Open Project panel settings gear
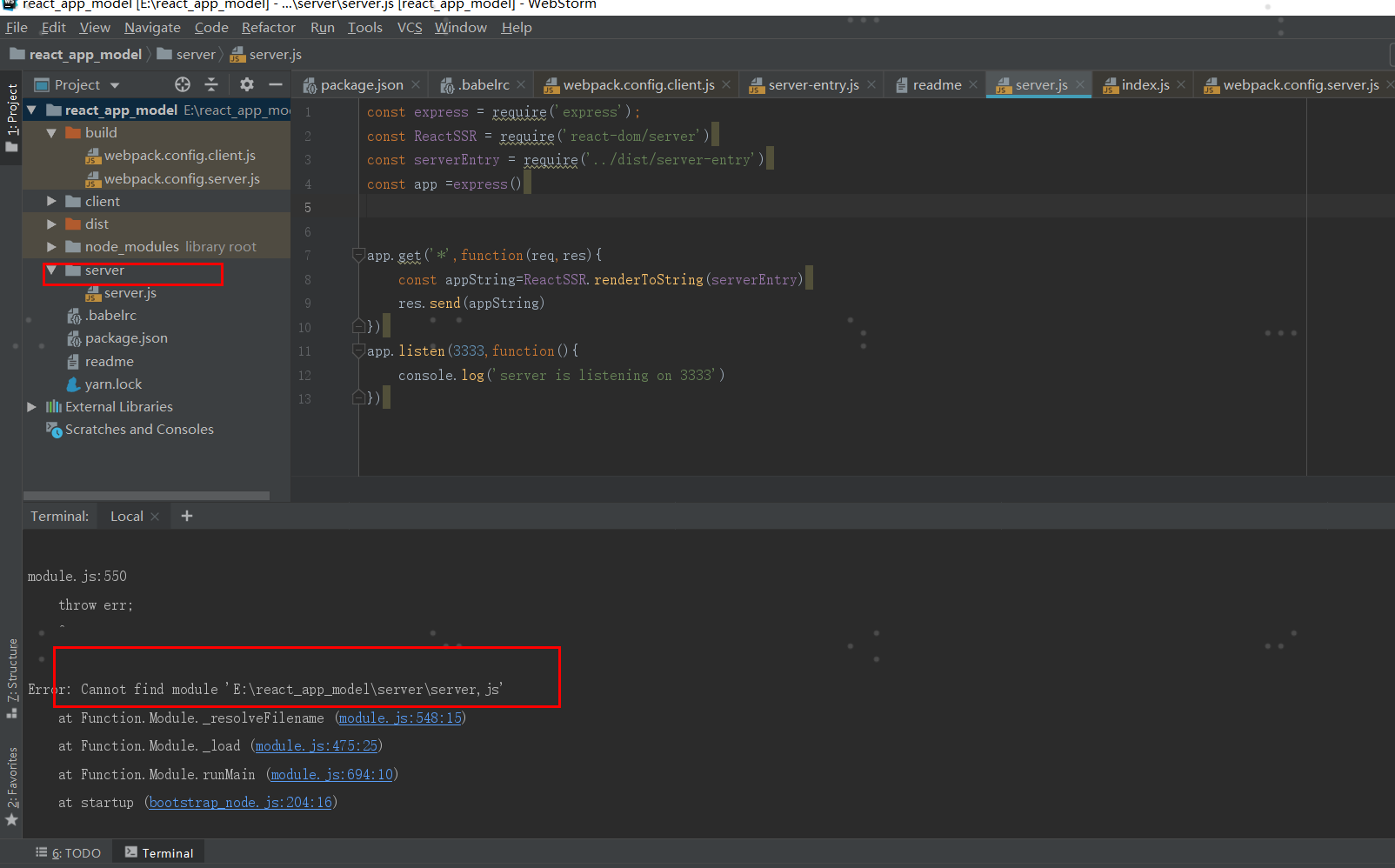This screenshot has height=868, width=1395. tap(247, 84)
